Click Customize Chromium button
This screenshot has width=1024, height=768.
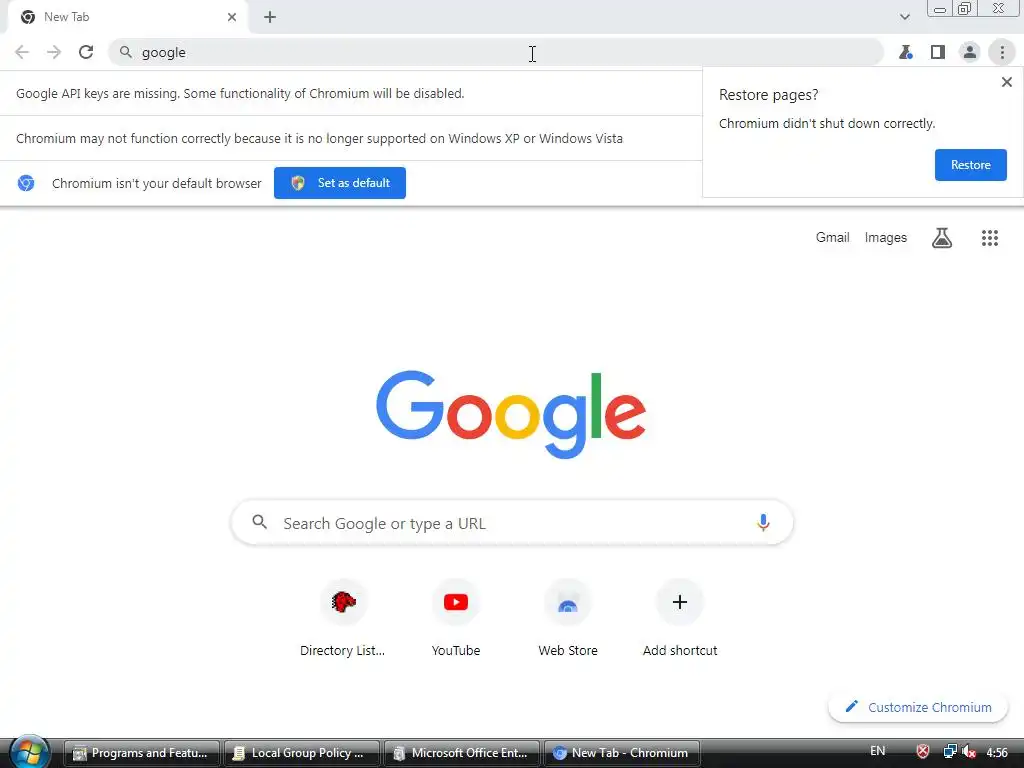[x=918, y=707]
